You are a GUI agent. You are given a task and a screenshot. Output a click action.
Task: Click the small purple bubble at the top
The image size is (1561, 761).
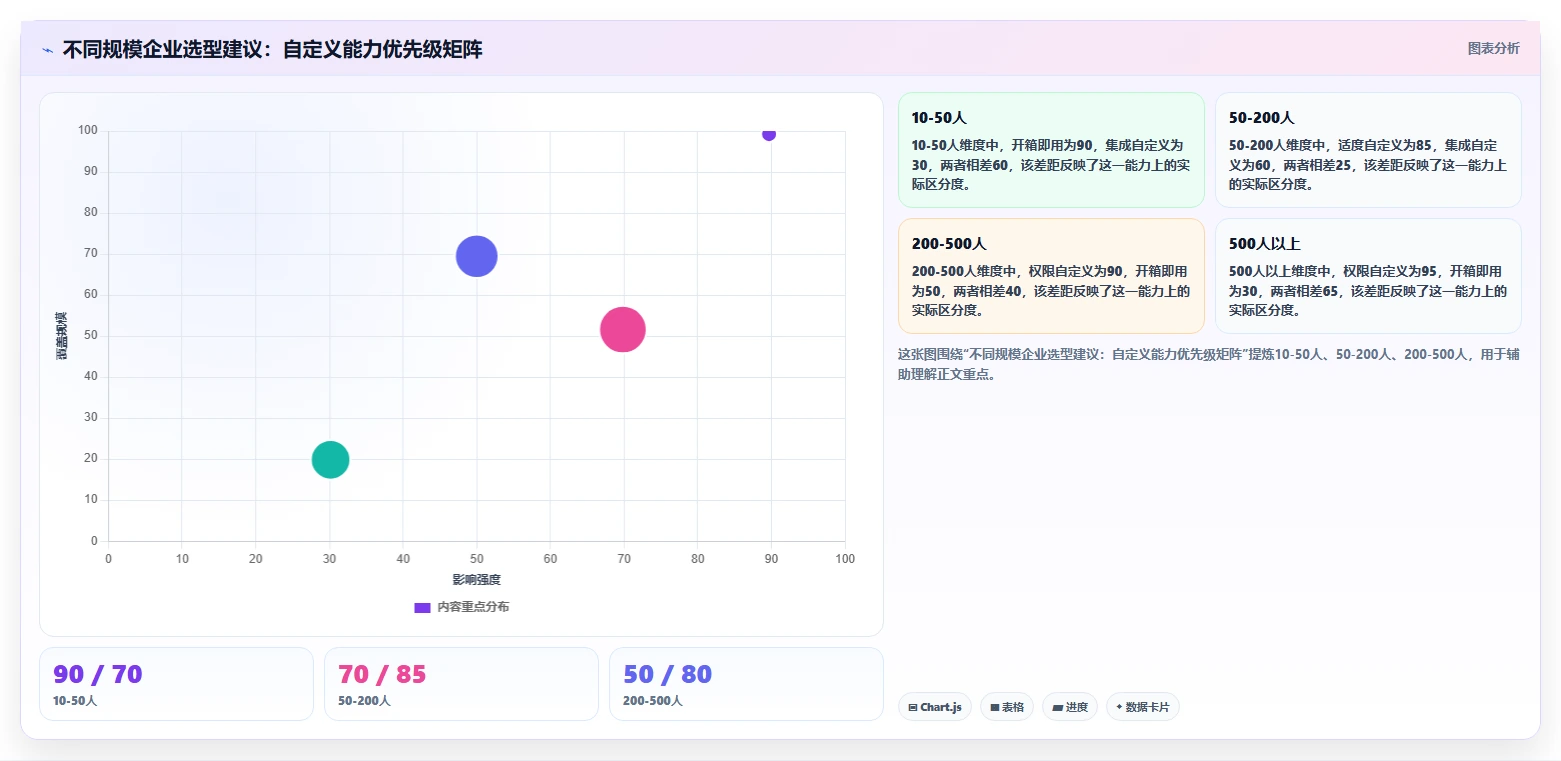pyautogui.click(x=769, y=134)
